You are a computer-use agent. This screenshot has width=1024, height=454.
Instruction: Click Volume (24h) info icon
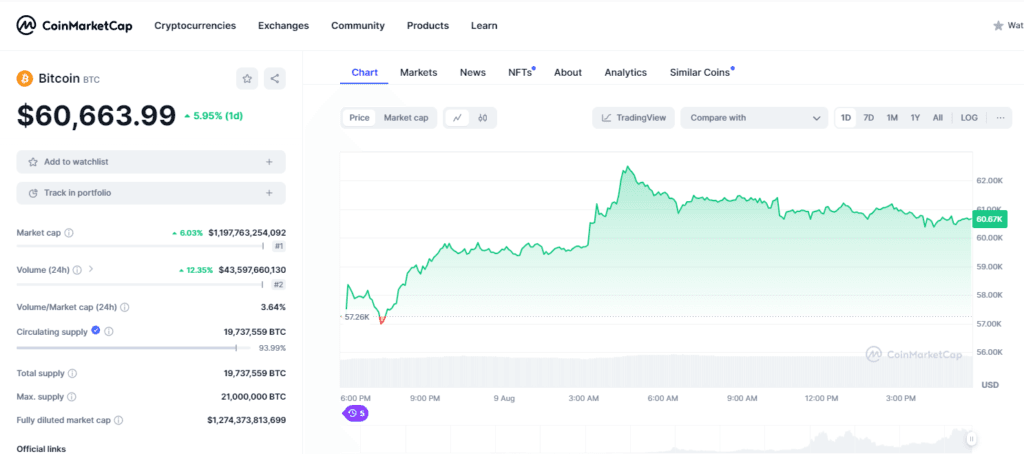coord(77,270)
